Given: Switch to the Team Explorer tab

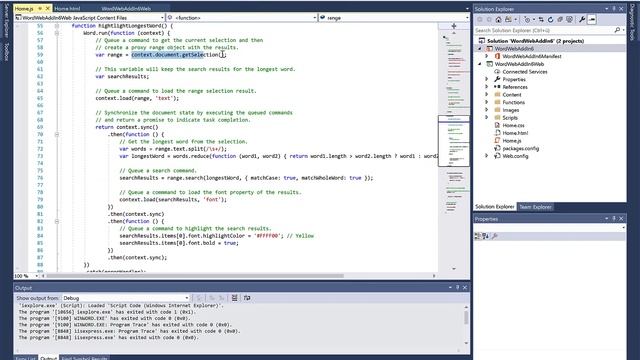Looking at the screenshot, I should 535,207.
